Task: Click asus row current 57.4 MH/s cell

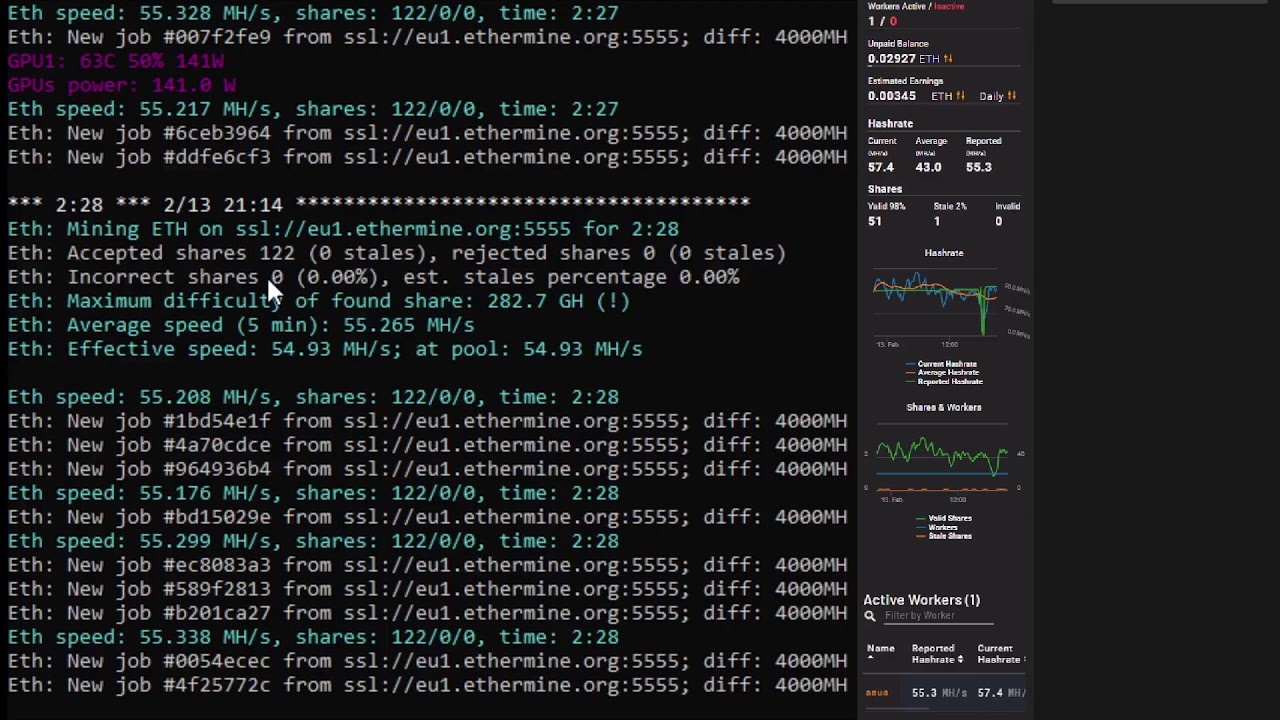Action: coord(1001,692)
